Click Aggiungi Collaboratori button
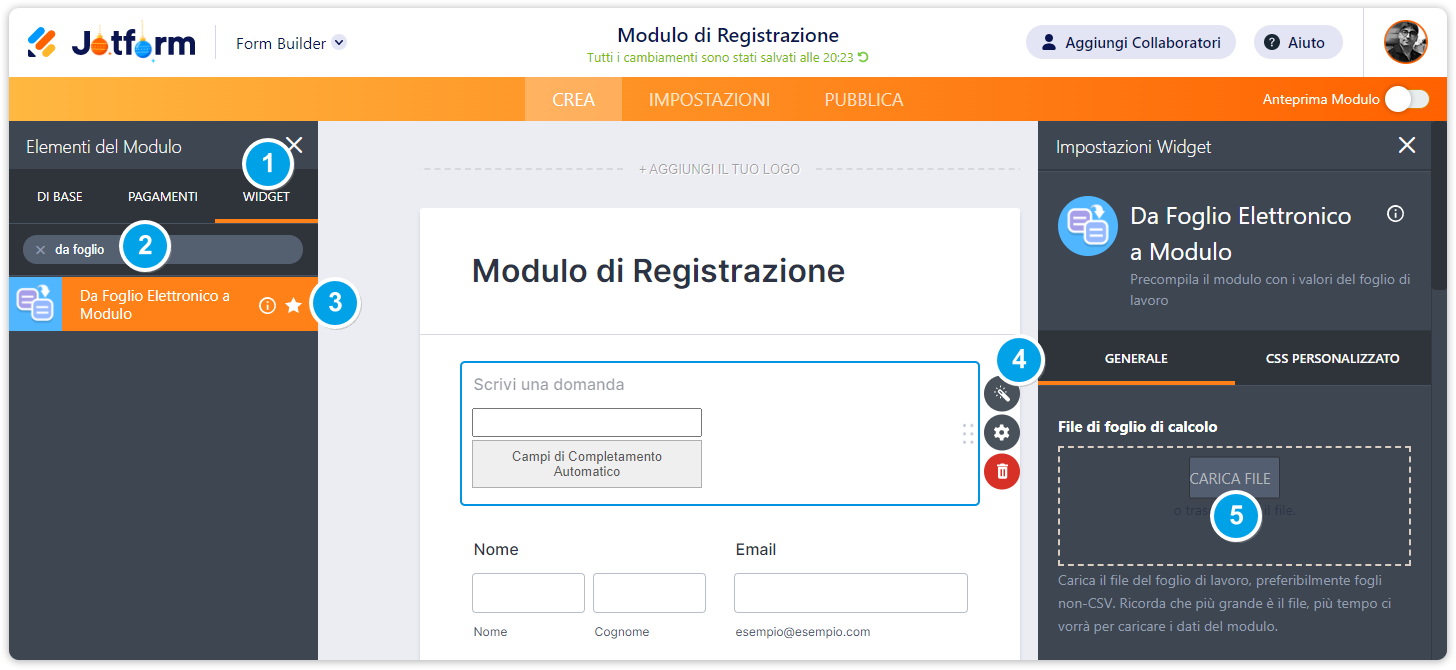The image size is (1456, 670). pyautogui.click(x=1130, y=43)
